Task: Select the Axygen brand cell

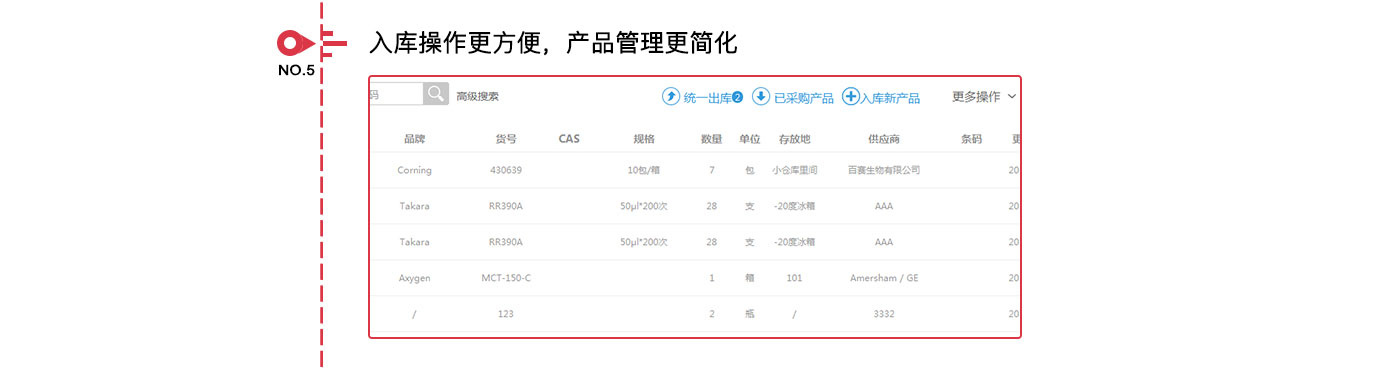Action: 414,278
